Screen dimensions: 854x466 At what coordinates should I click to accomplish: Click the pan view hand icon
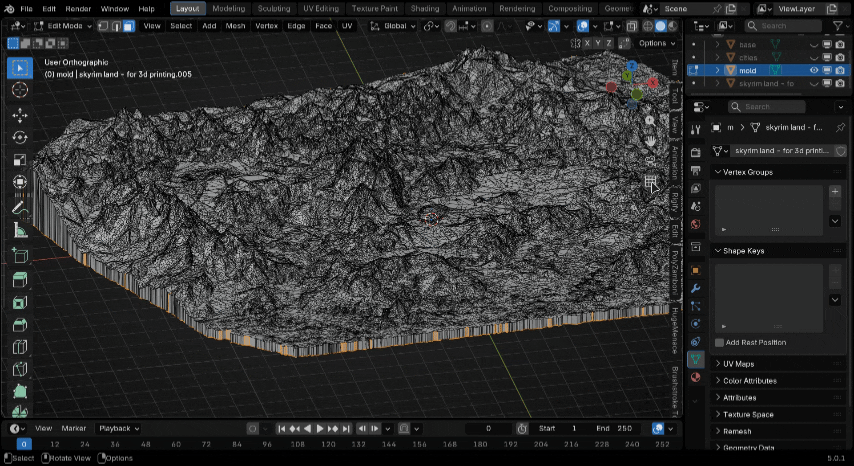[650, 141]
